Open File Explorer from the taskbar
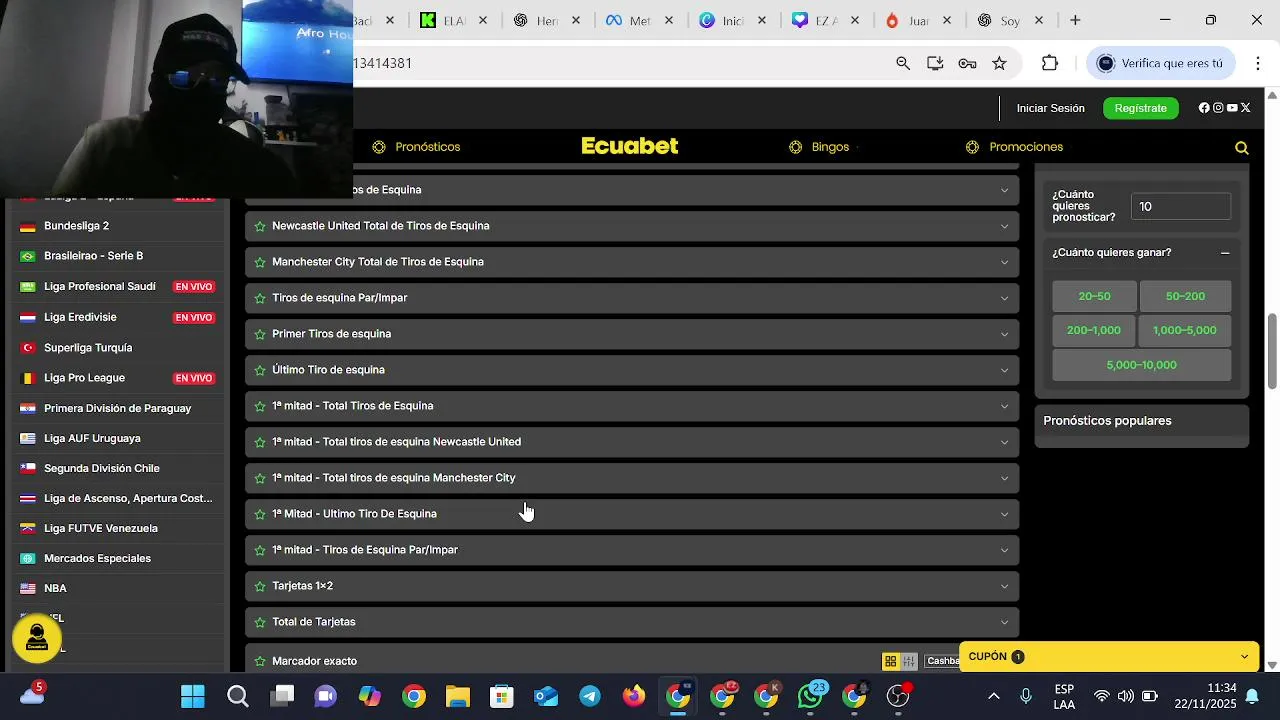 (x=458, y=696)
